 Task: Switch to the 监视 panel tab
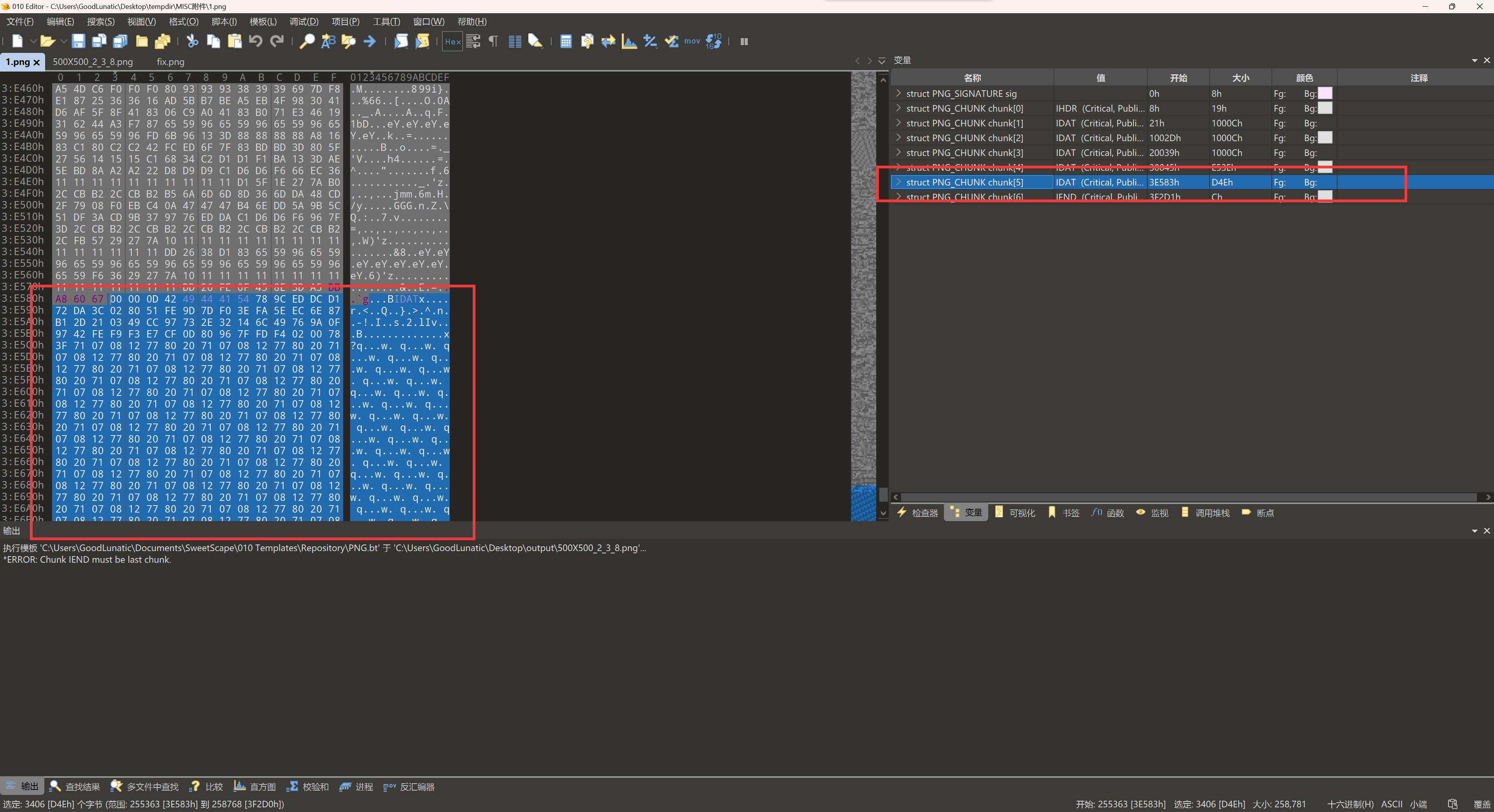coord(1152,513)
